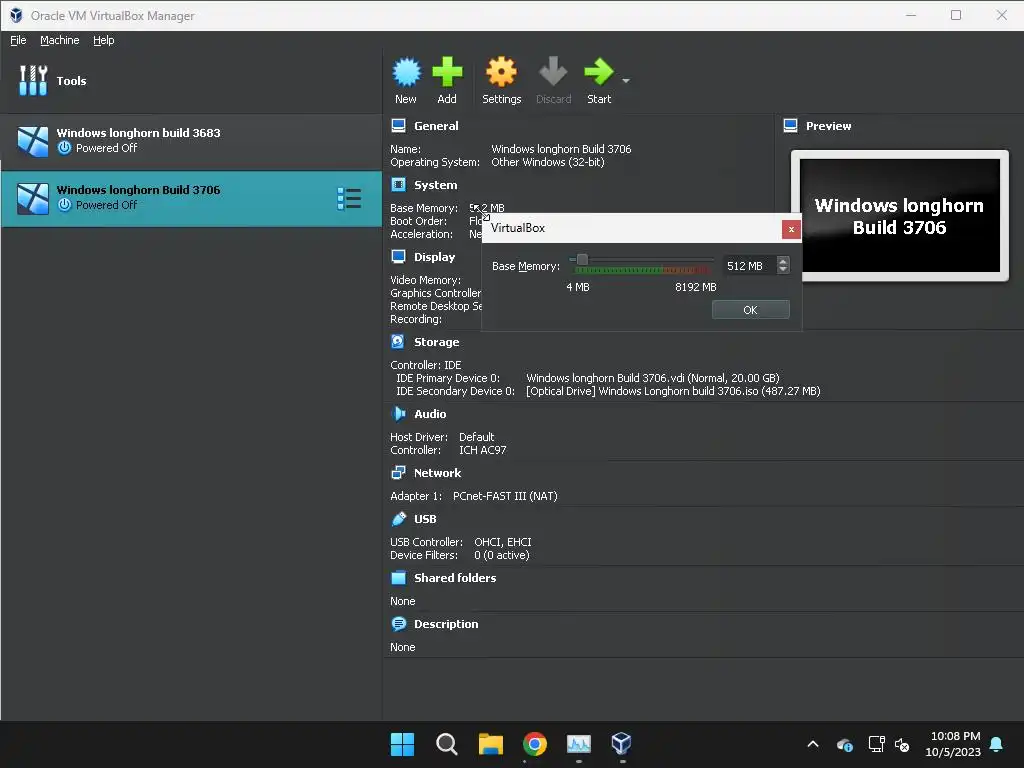This screenshot has height=768, width=1024.
Task: Click the Host Driver Default value
Action: (x=476, y=437)
